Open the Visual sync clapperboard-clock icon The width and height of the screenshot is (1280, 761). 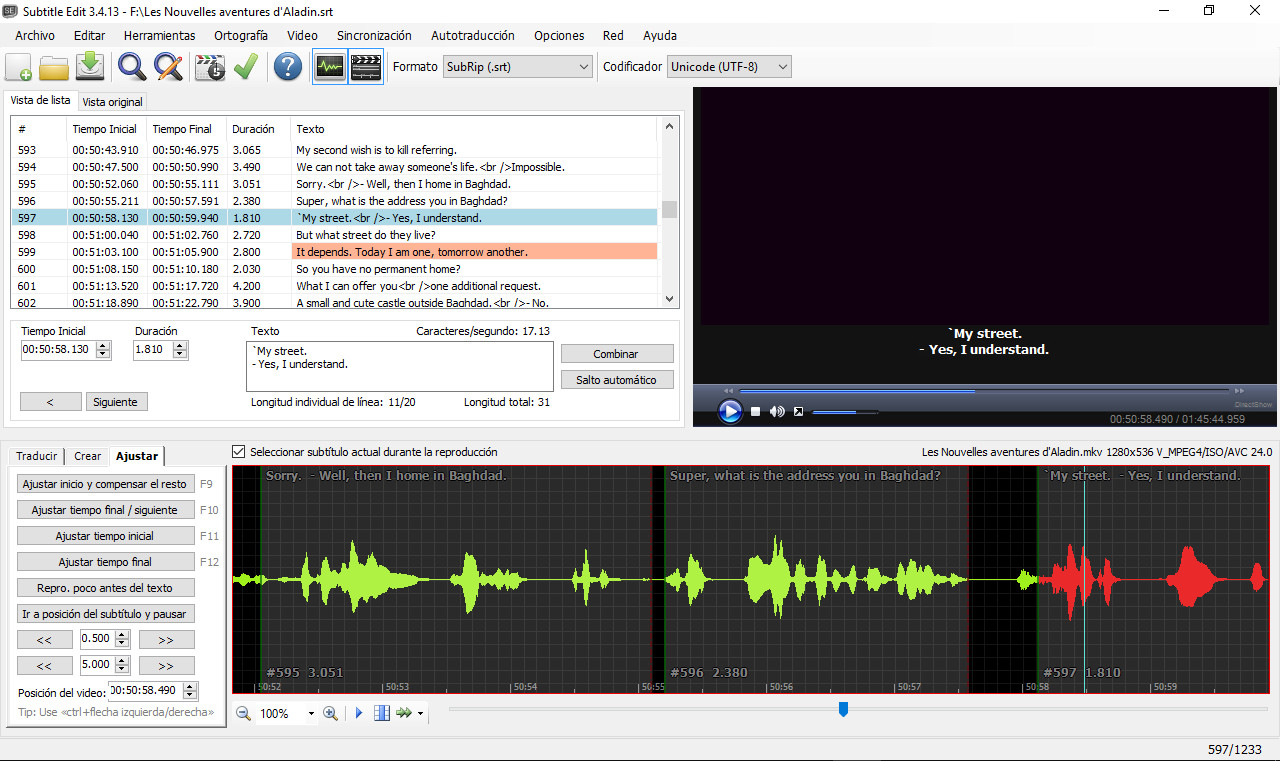point(210,67)
